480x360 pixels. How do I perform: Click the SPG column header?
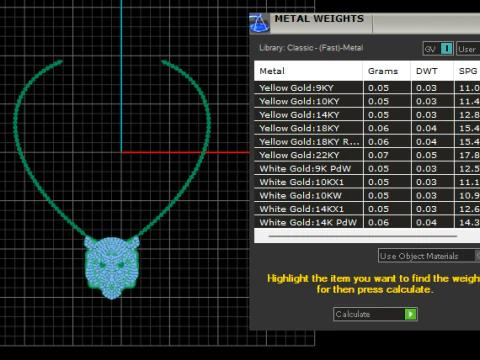click(467, 71)
